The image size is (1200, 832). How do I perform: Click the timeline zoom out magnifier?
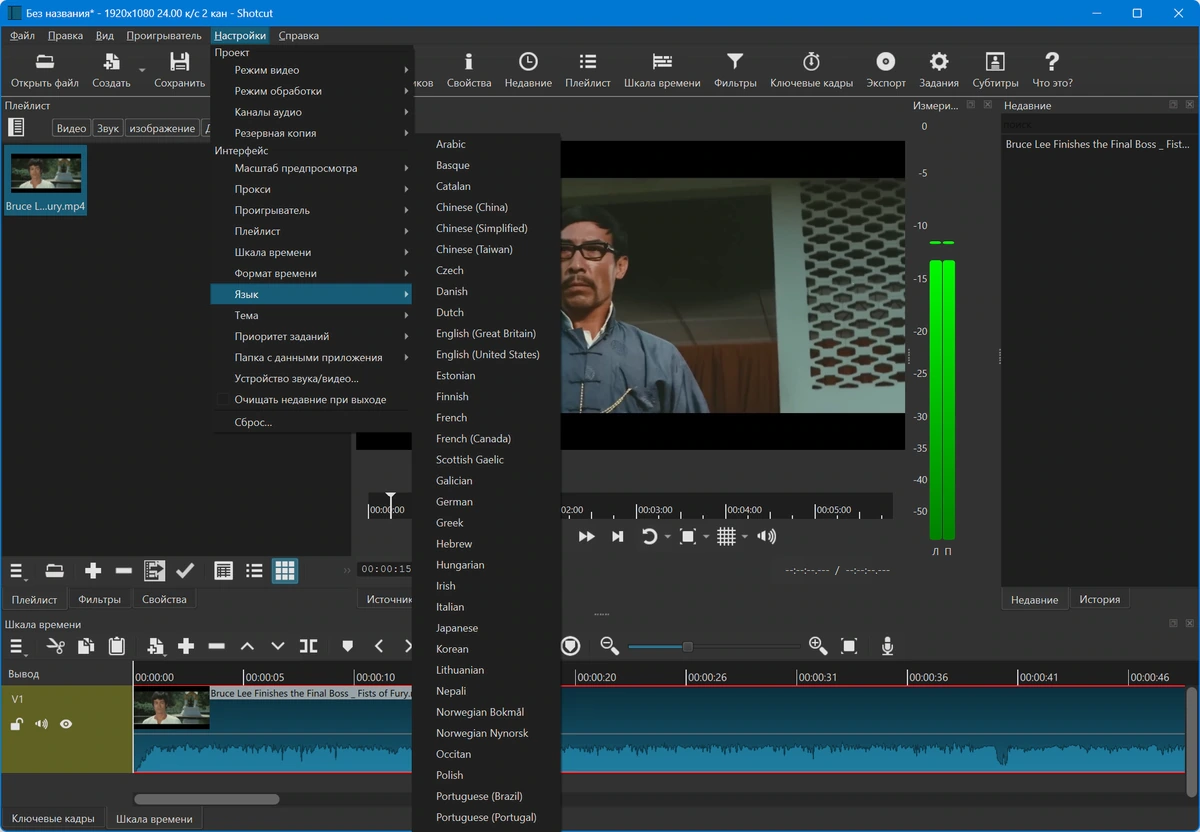pyautogui.click(x=609, y=646)
